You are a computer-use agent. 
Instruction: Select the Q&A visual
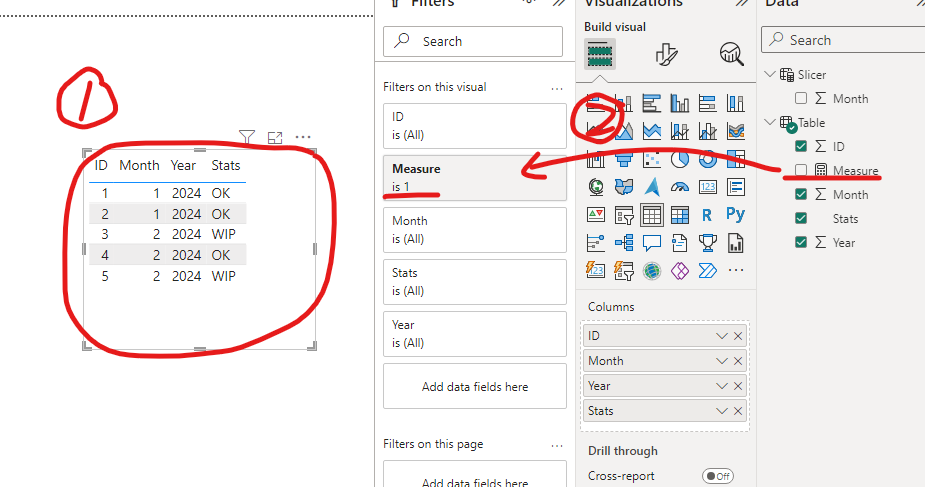coord(651,243)
